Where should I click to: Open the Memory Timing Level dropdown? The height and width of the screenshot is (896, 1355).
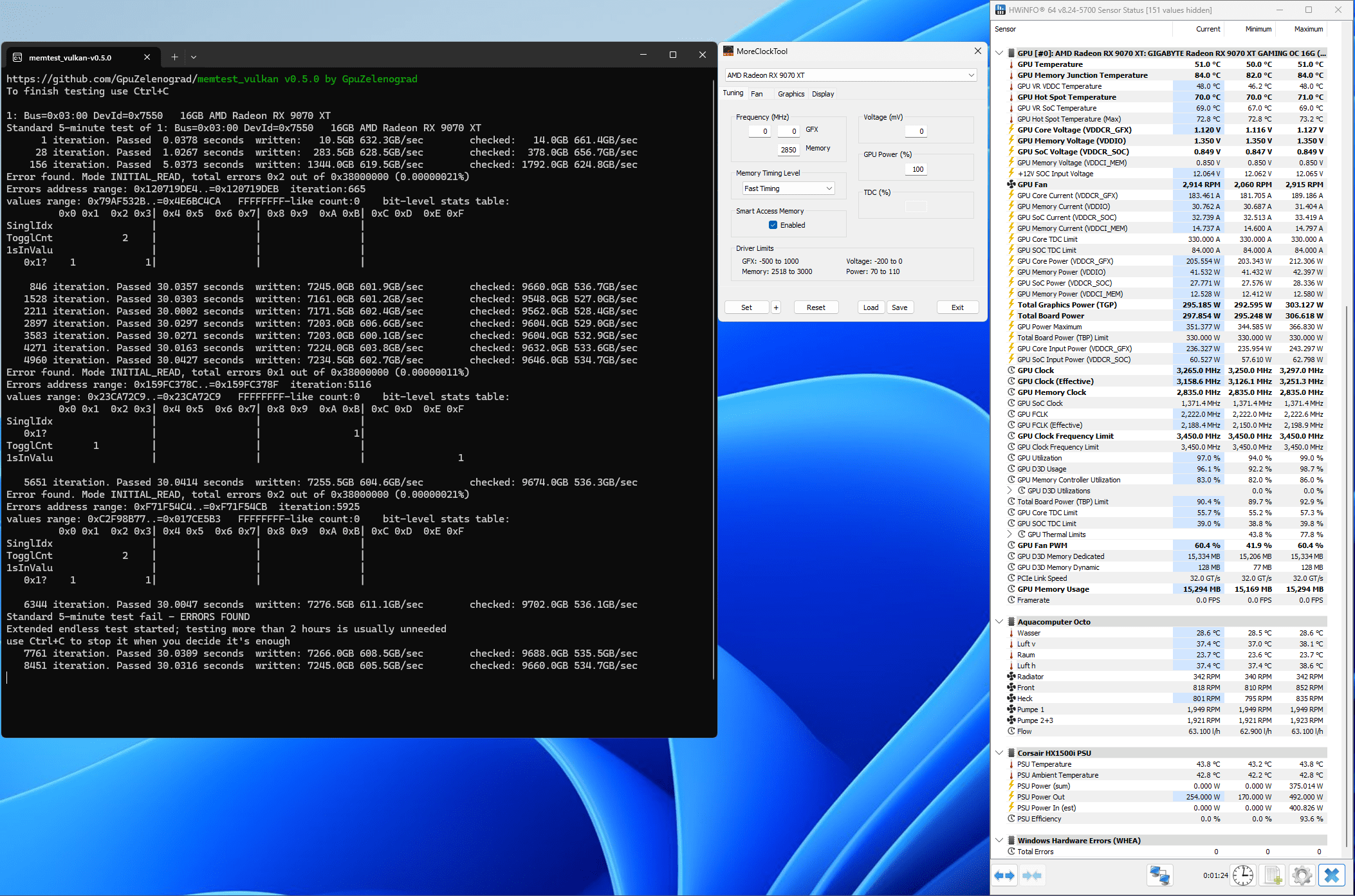click(x=788, y=188)
